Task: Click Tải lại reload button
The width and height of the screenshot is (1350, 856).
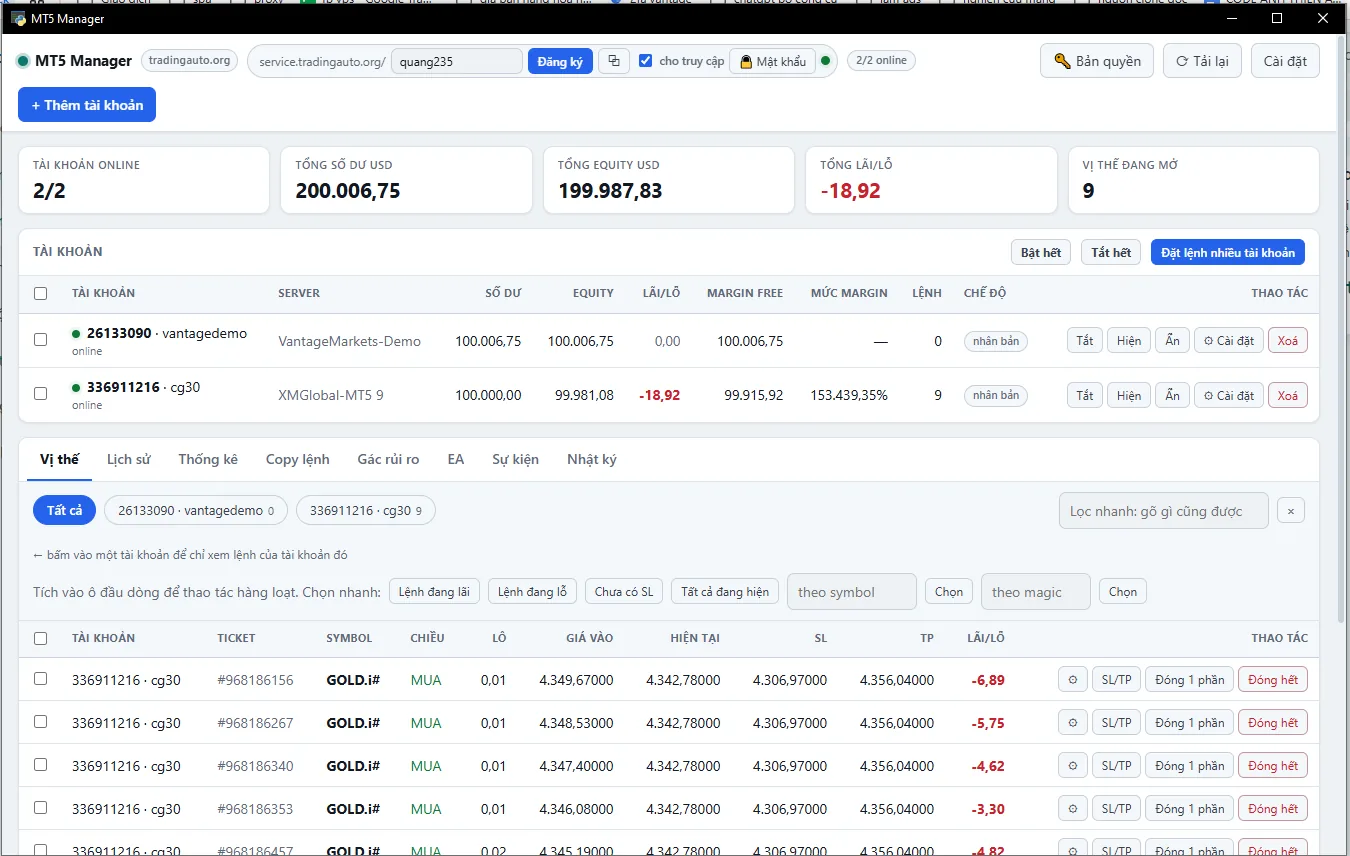Action: pyautogui.click(x=1202, y=61)
